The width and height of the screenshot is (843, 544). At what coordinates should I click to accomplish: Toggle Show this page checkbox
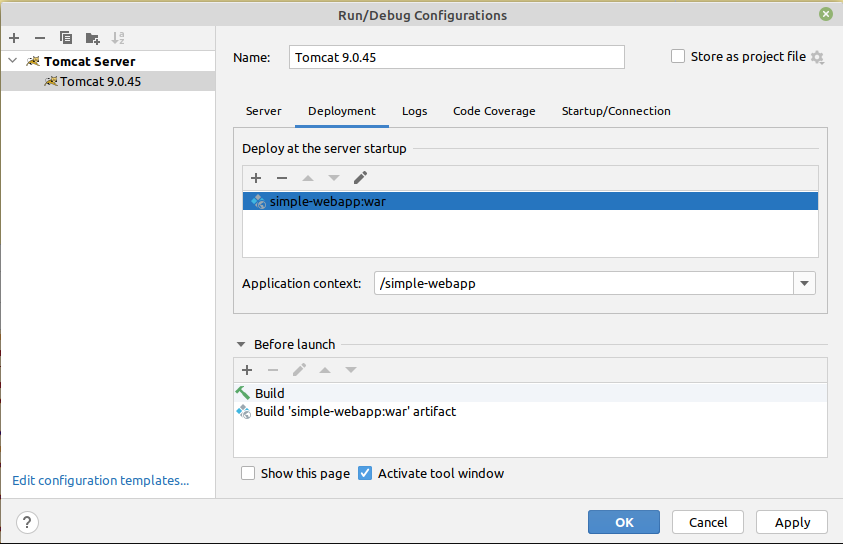[x=248, y=473]
